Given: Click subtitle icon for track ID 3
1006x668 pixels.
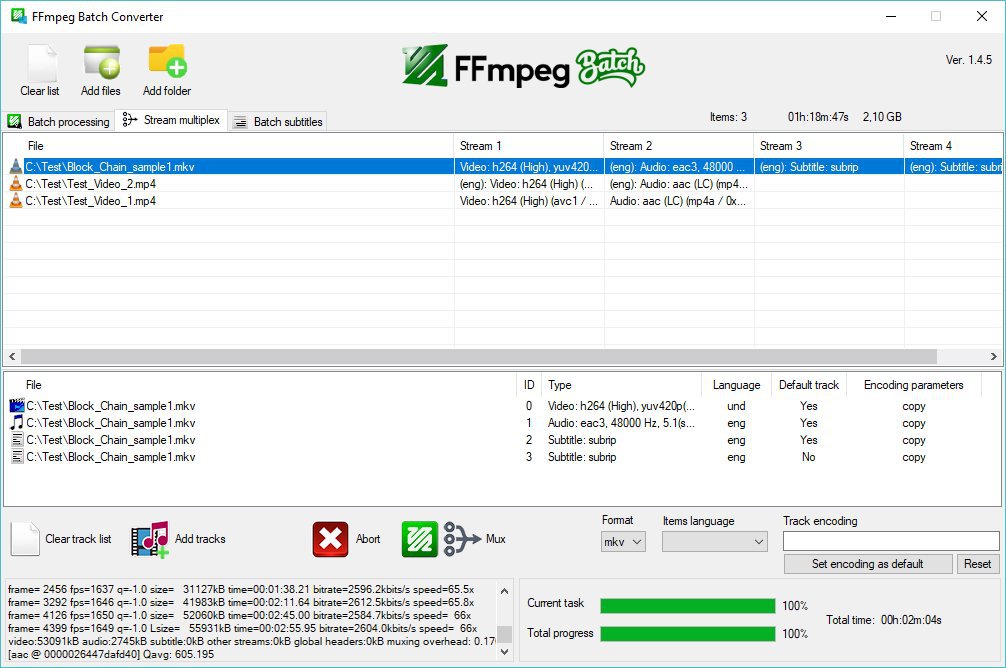Looking at the screenshot, I should click(x=17, y=456).
